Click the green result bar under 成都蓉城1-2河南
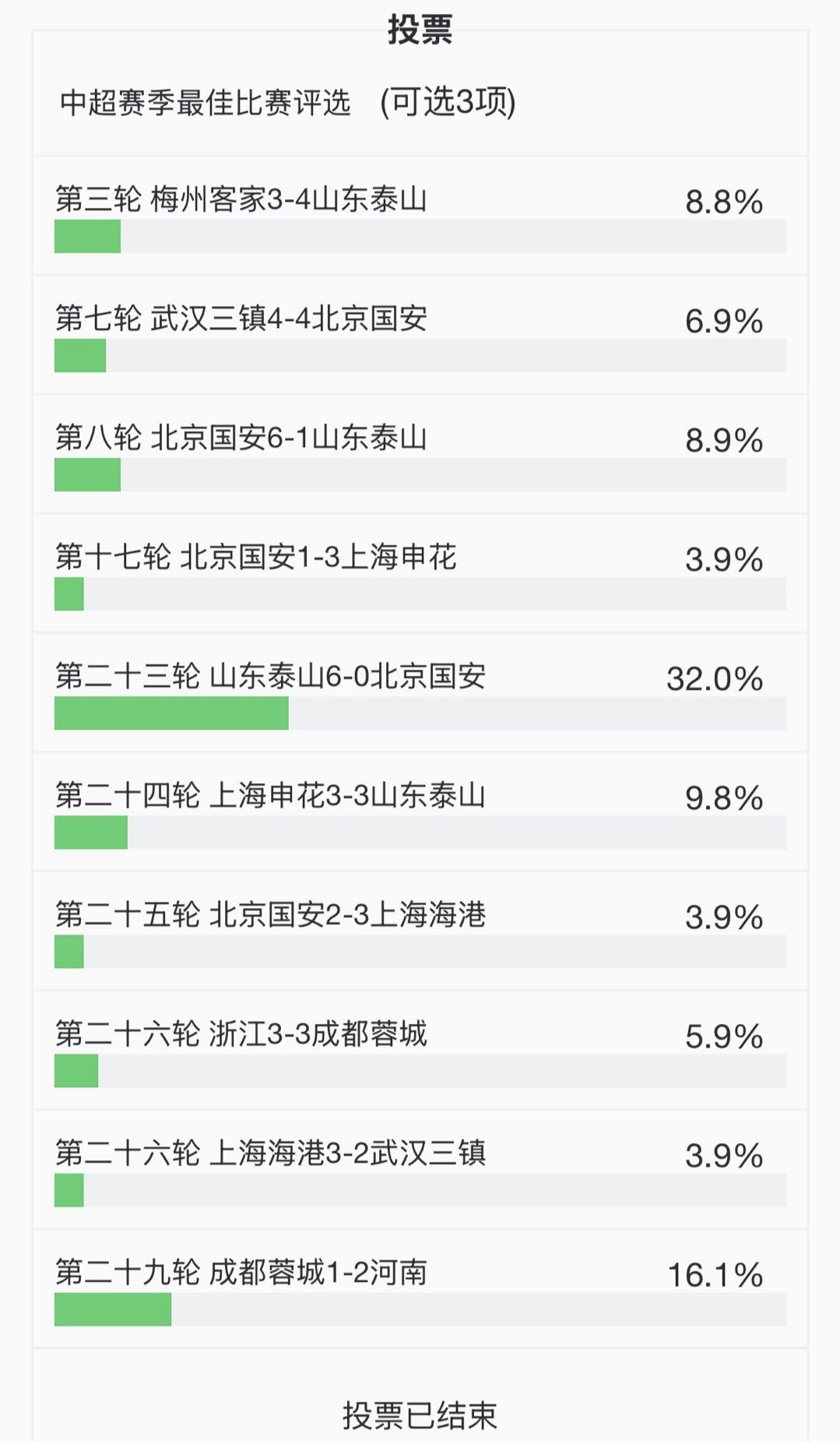Screen dimensions: 840x1450 point(113,1310)
